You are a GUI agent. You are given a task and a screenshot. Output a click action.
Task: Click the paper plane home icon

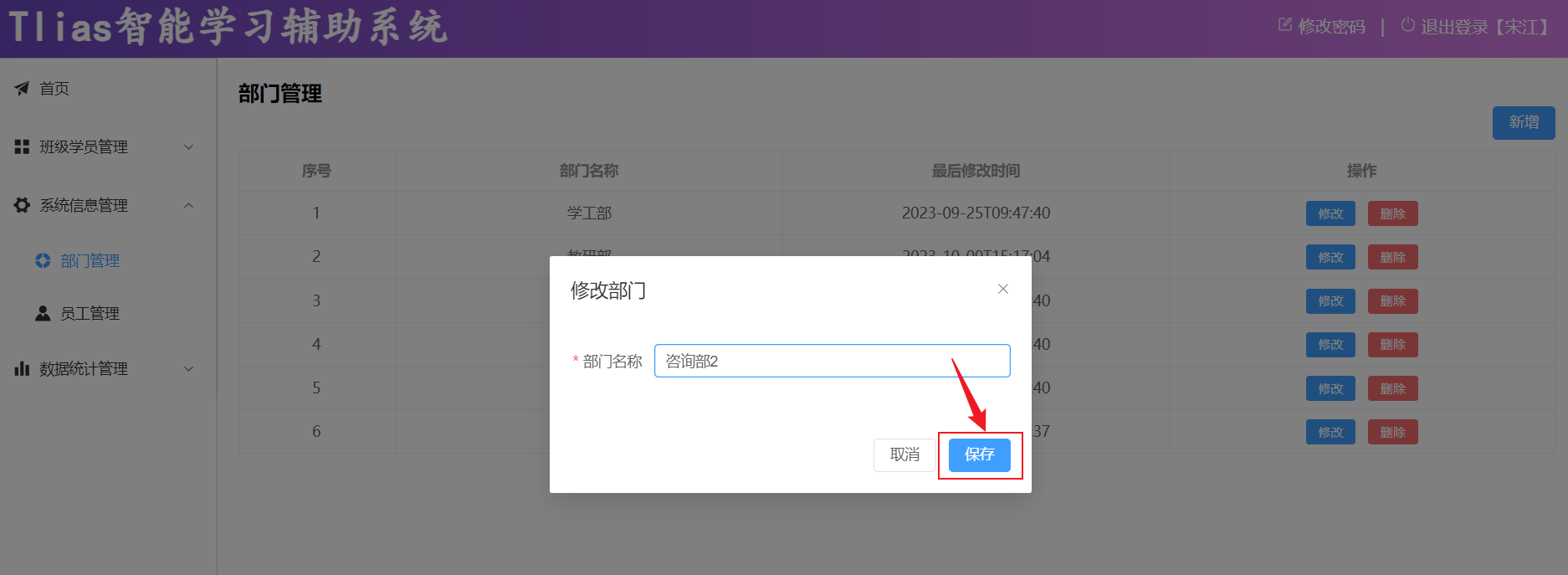click(22, 89)
